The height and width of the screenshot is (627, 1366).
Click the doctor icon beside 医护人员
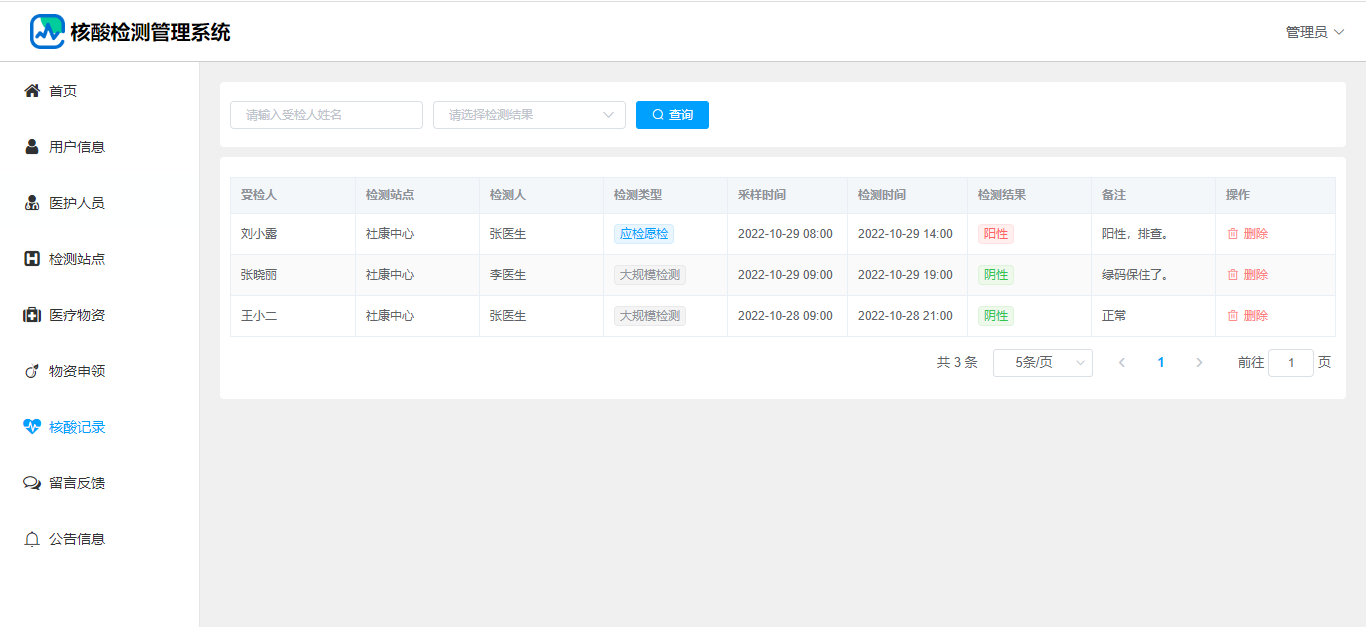(x=32, y=203)
